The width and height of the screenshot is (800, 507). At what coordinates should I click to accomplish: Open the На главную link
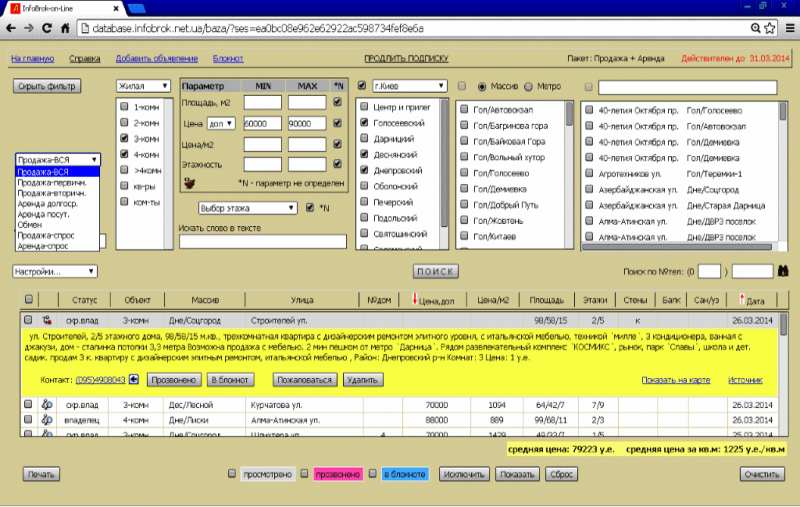(x=33, y=59)
